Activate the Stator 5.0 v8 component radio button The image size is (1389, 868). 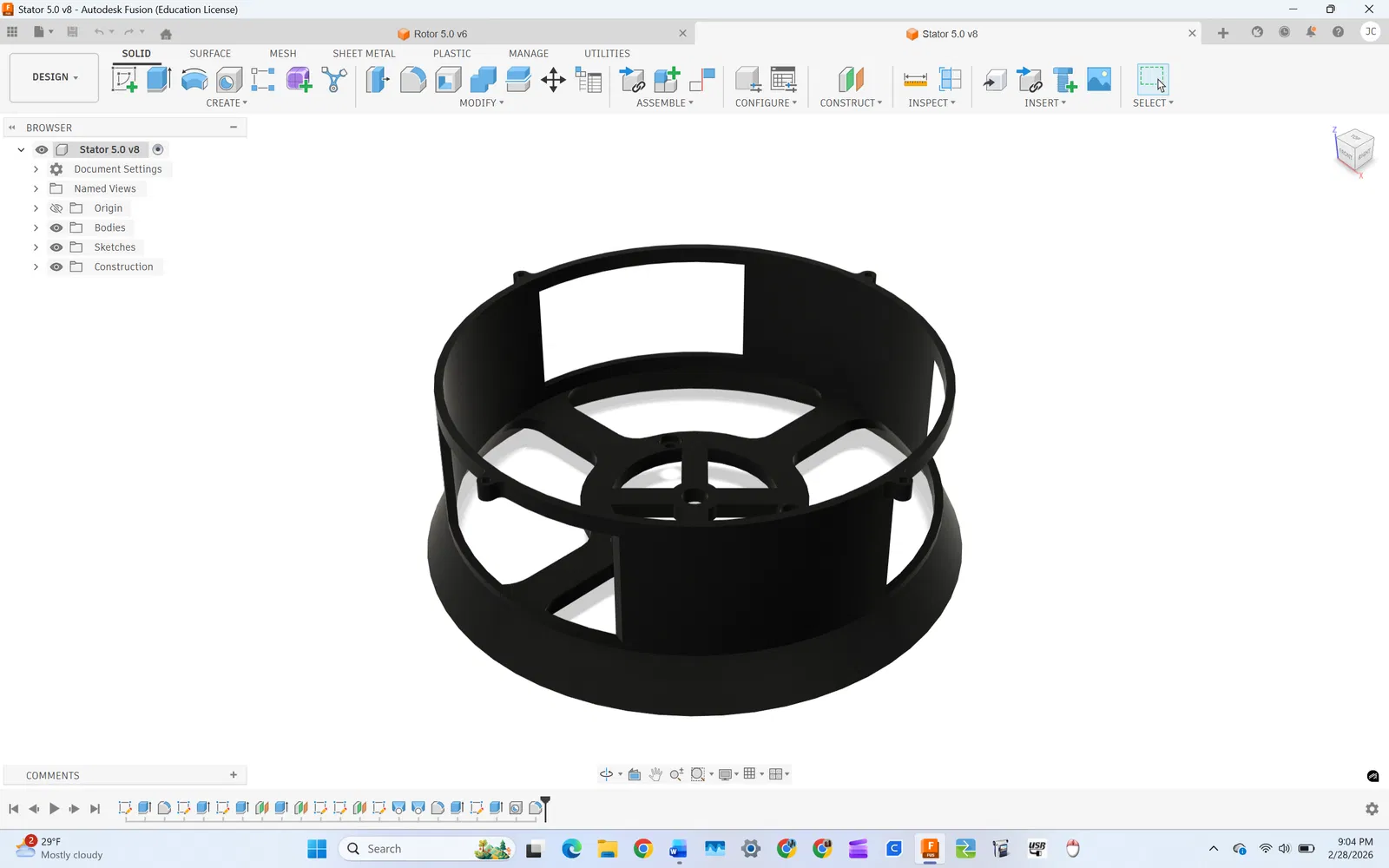coord(158,149)
